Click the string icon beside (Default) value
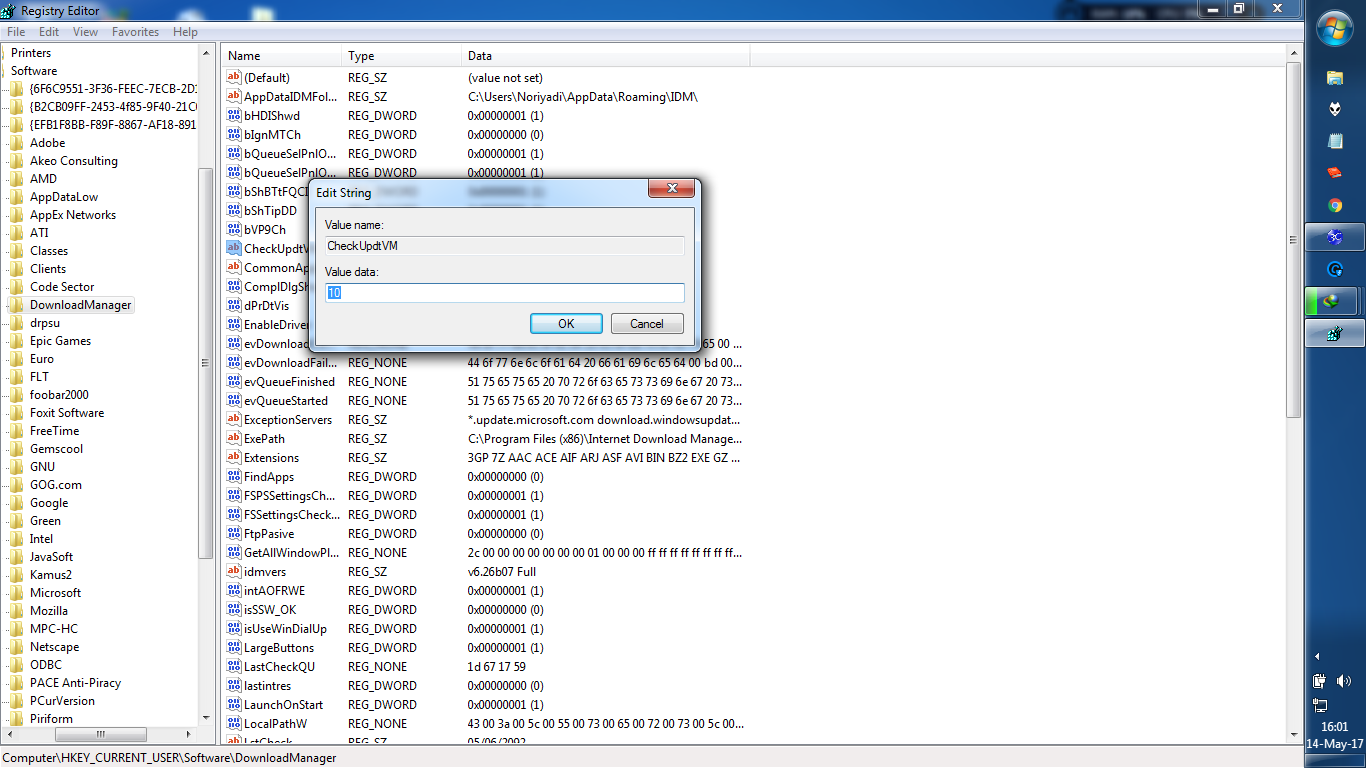This screenshot has height=768, width=1366. [x=234, y=77]
